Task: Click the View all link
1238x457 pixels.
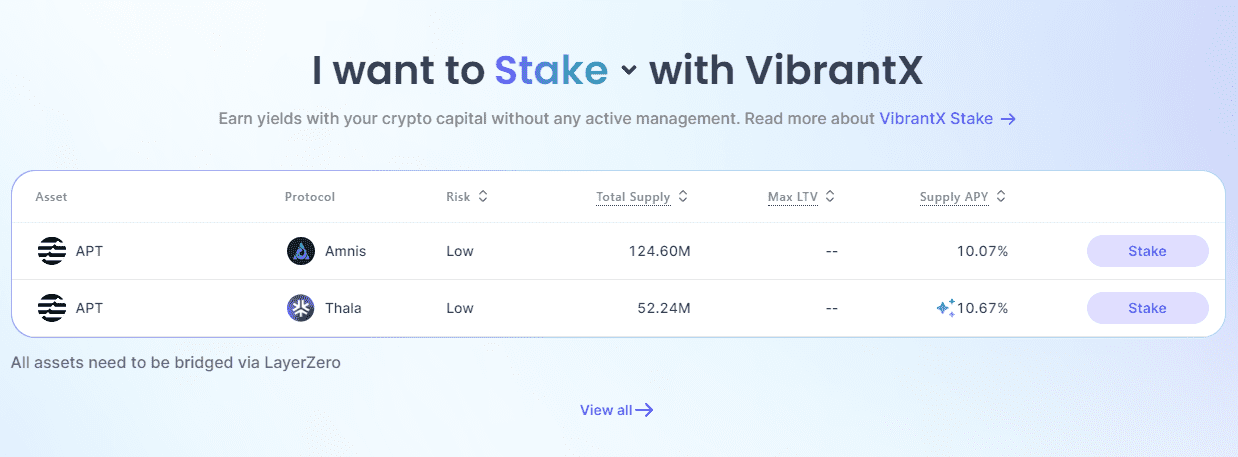Action: click(x=606, y=410)
